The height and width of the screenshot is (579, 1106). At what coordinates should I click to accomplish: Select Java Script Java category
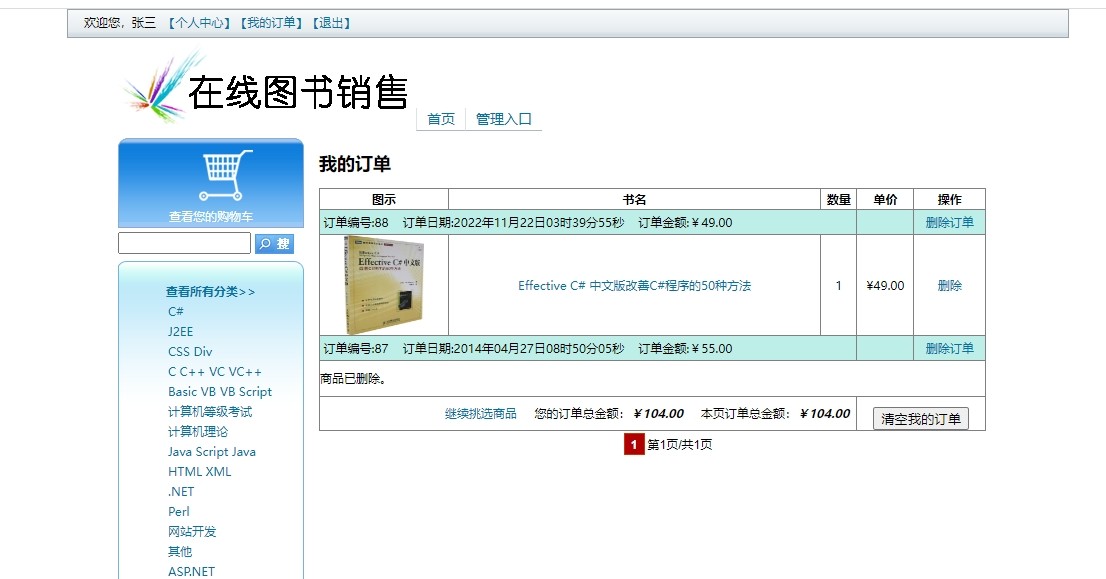coord(212,451)
